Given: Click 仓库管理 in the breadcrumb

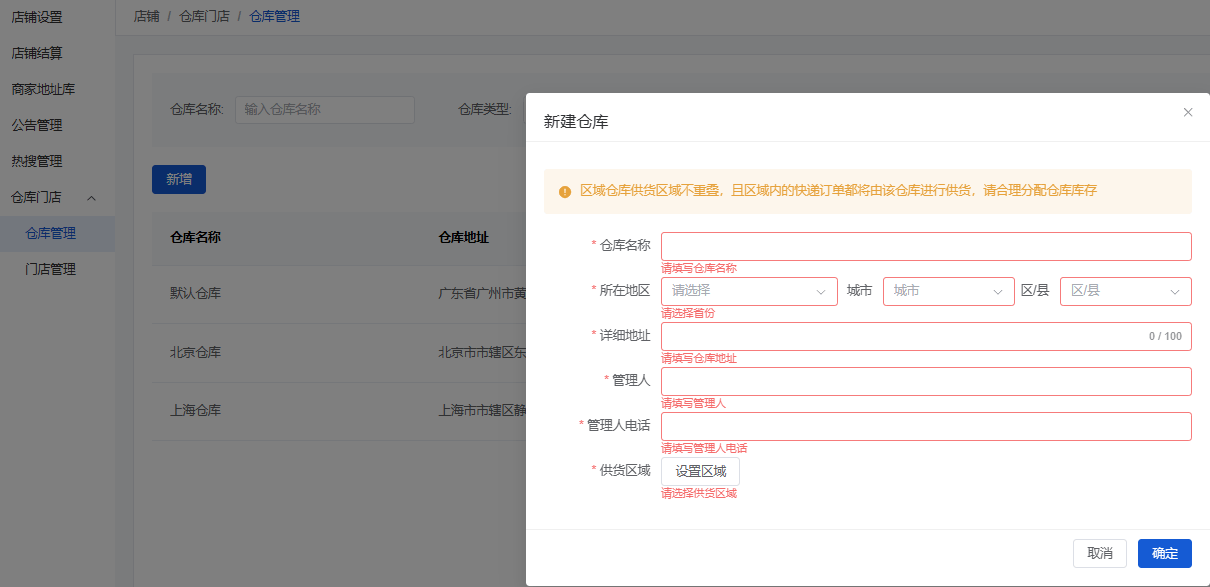Looking at the screenshot, I should (x=274, y=16).
